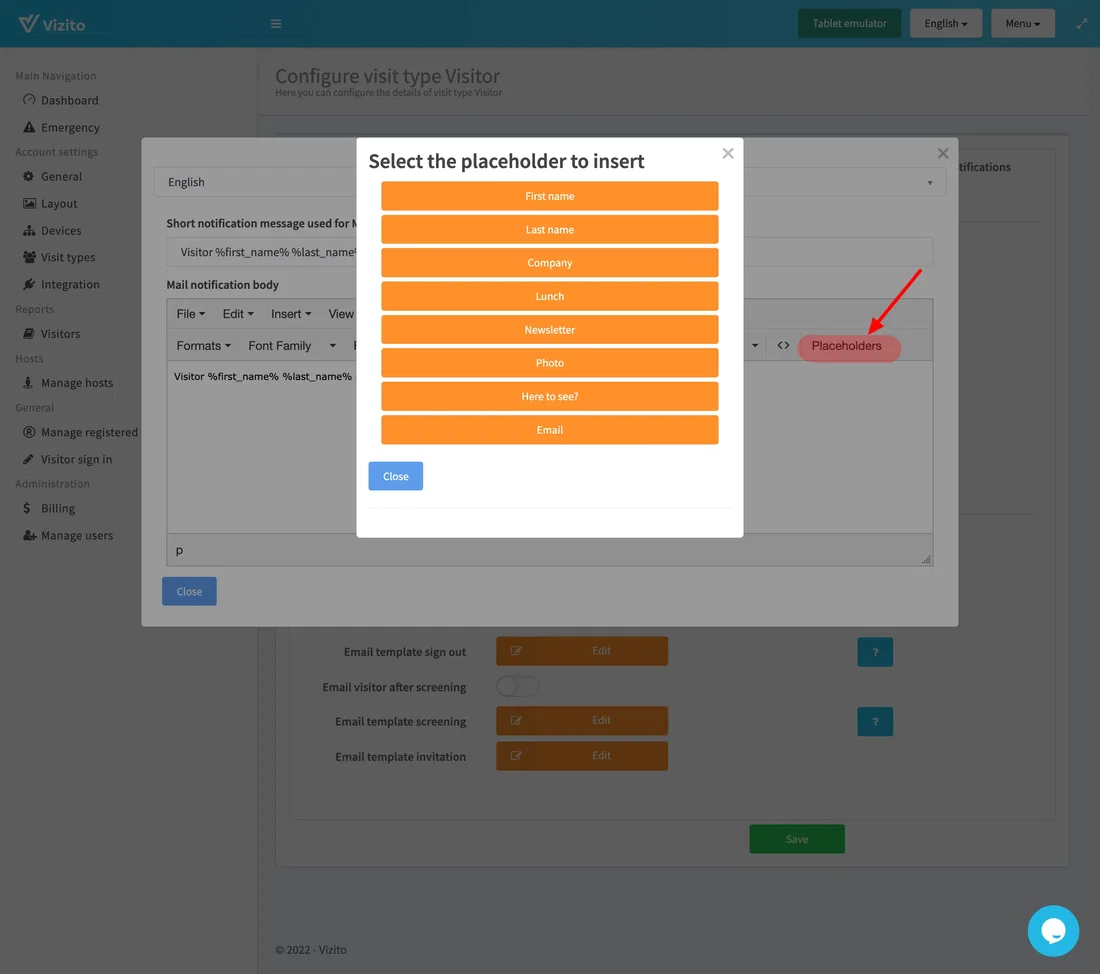This screenshot has width=1100, height=974.
Task: Enable Email visitor after screening
Action: pyautogui.click(x=517, y=686)
